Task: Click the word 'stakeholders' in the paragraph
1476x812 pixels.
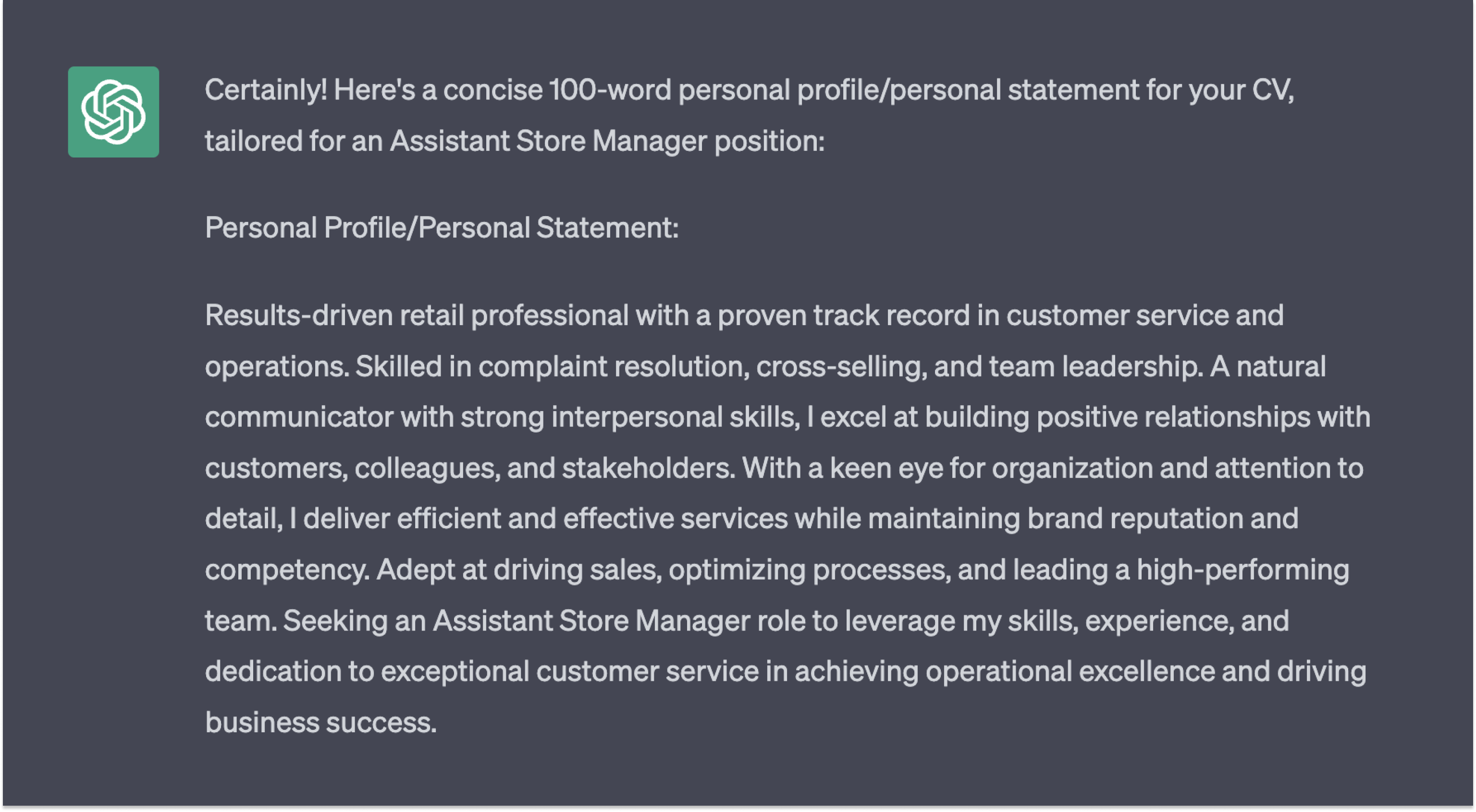Action: pyautogui.click(x=647, y=468)
